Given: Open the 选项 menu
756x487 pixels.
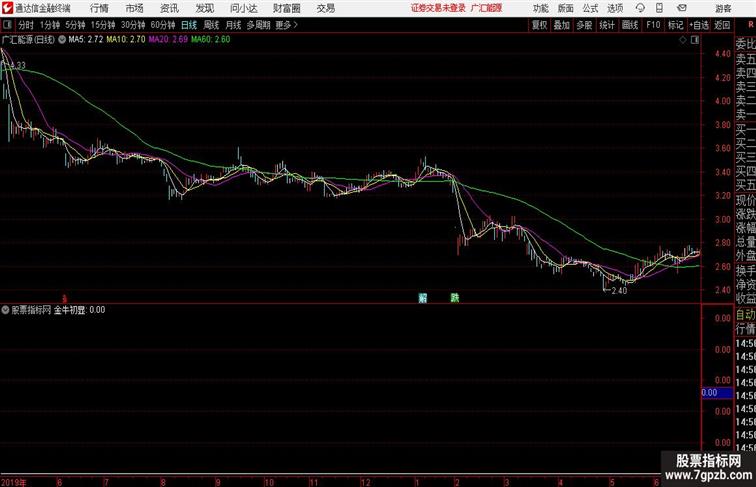Looking at the screenshot, I should (x=615, y=8).
